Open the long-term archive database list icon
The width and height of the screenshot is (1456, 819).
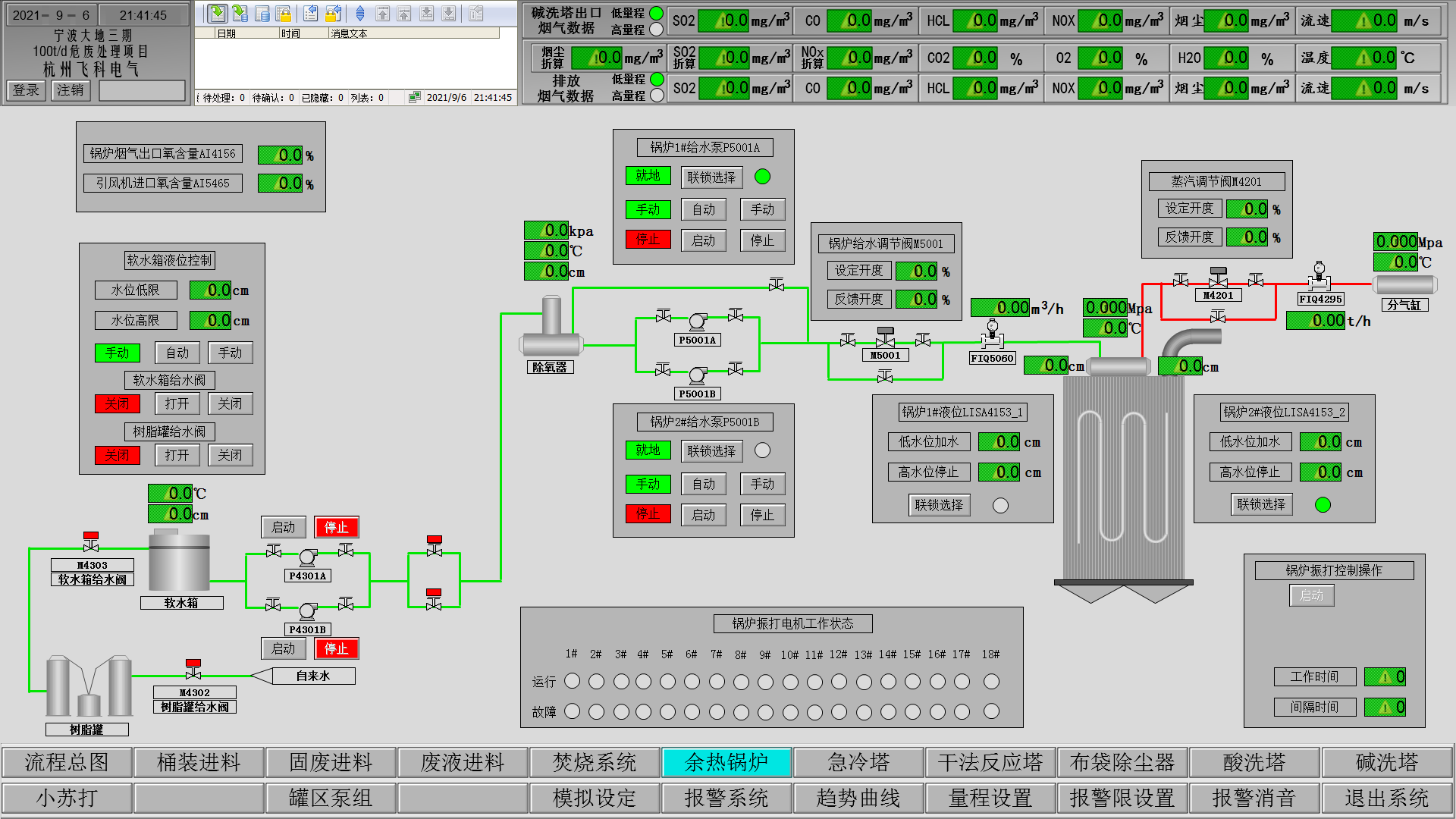click(x=262, y=14)
